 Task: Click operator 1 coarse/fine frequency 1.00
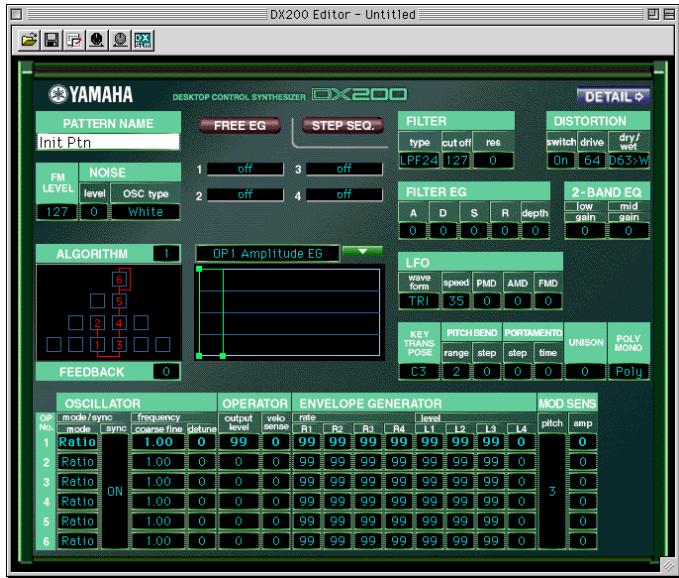point(158,442)
